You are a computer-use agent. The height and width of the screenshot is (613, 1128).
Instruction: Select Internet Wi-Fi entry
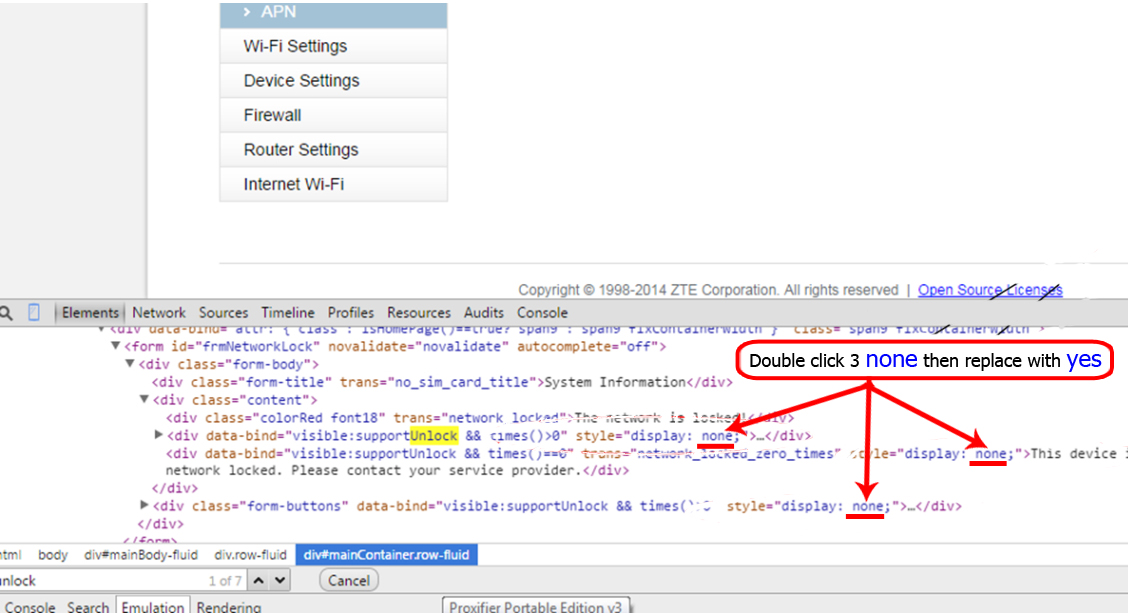(x=333, y=184)
